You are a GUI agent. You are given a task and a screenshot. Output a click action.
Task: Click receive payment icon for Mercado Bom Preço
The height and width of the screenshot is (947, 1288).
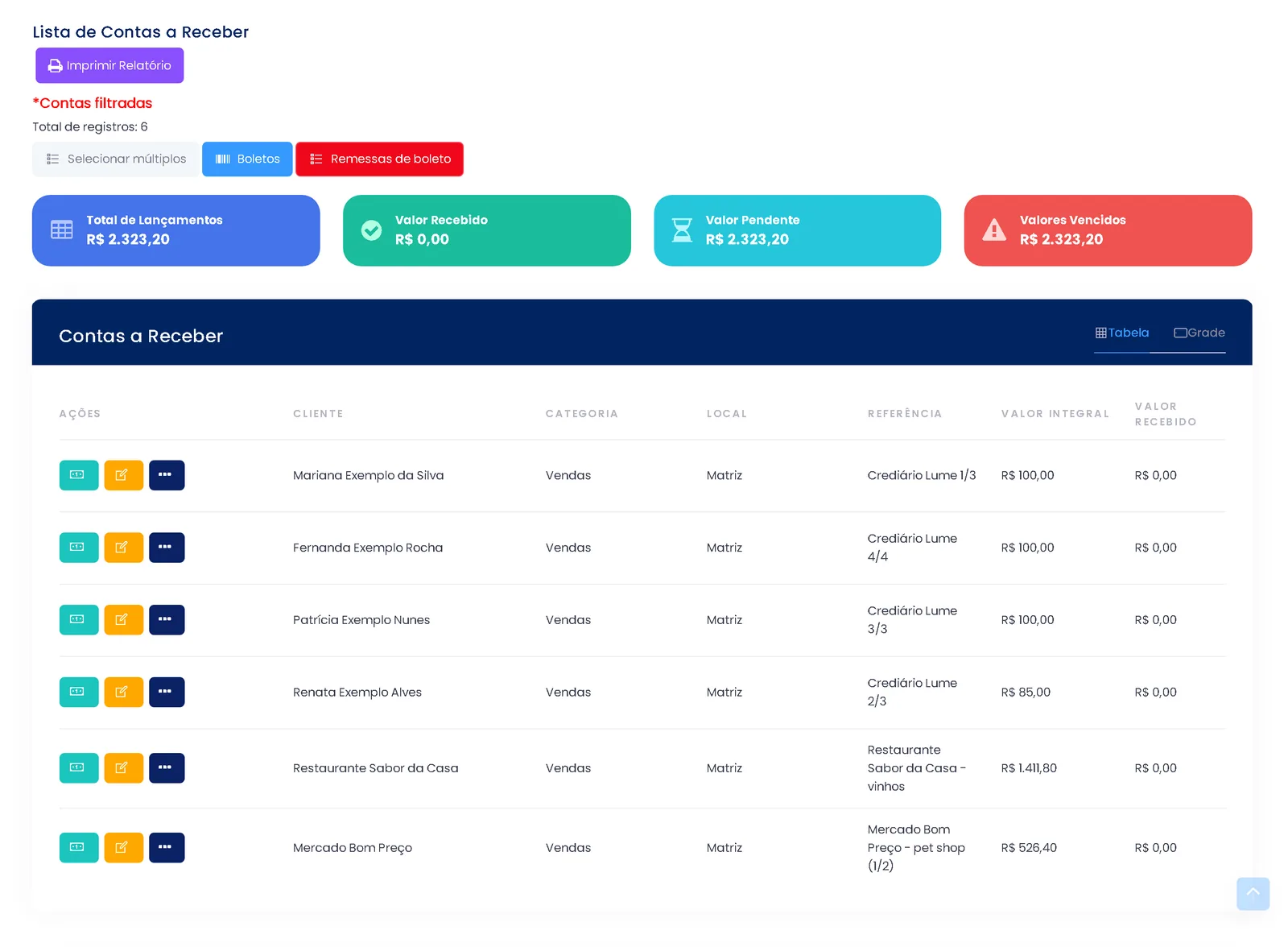[x=79, y=848]
